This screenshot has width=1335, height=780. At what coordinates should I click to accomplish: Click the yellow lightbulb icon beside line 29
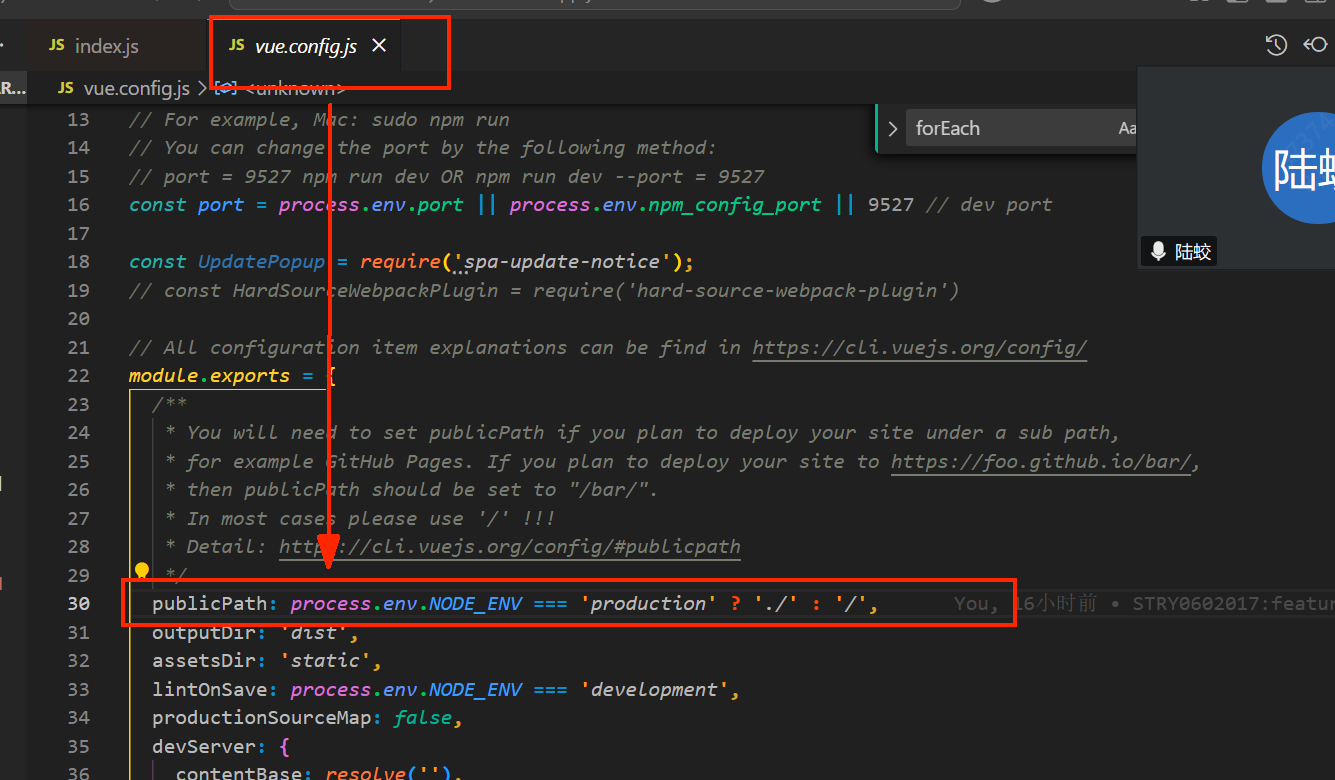point(141,570)
